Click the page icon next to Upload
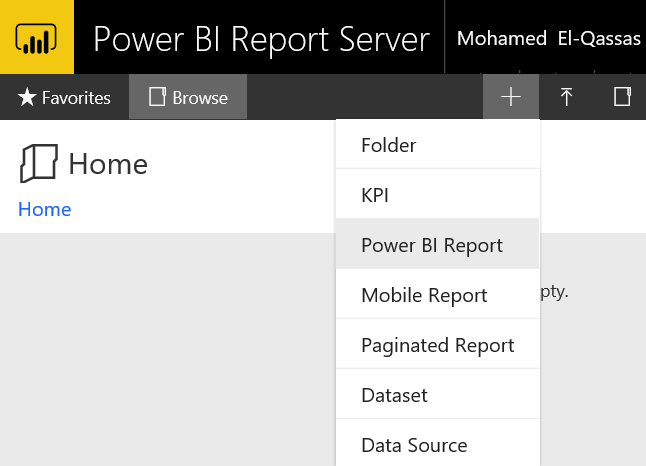Image resolution: width=646 pixels, height=466 pixels. click(622, 97)
